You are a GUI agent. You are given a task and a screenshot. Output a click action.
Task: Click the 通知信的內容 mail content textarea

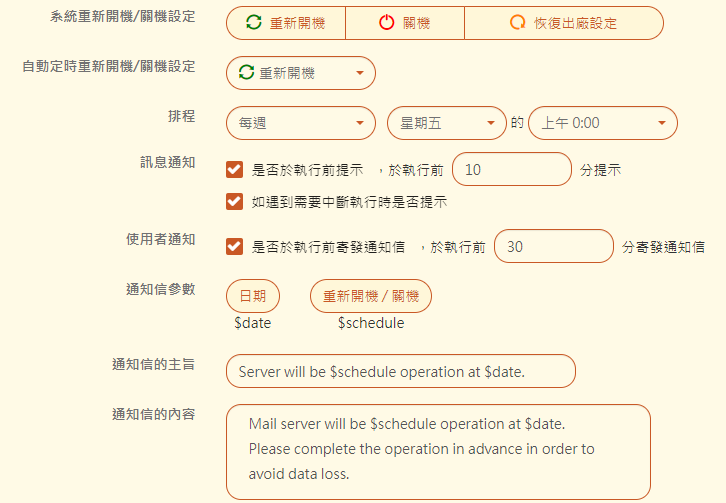click(438, 450)
